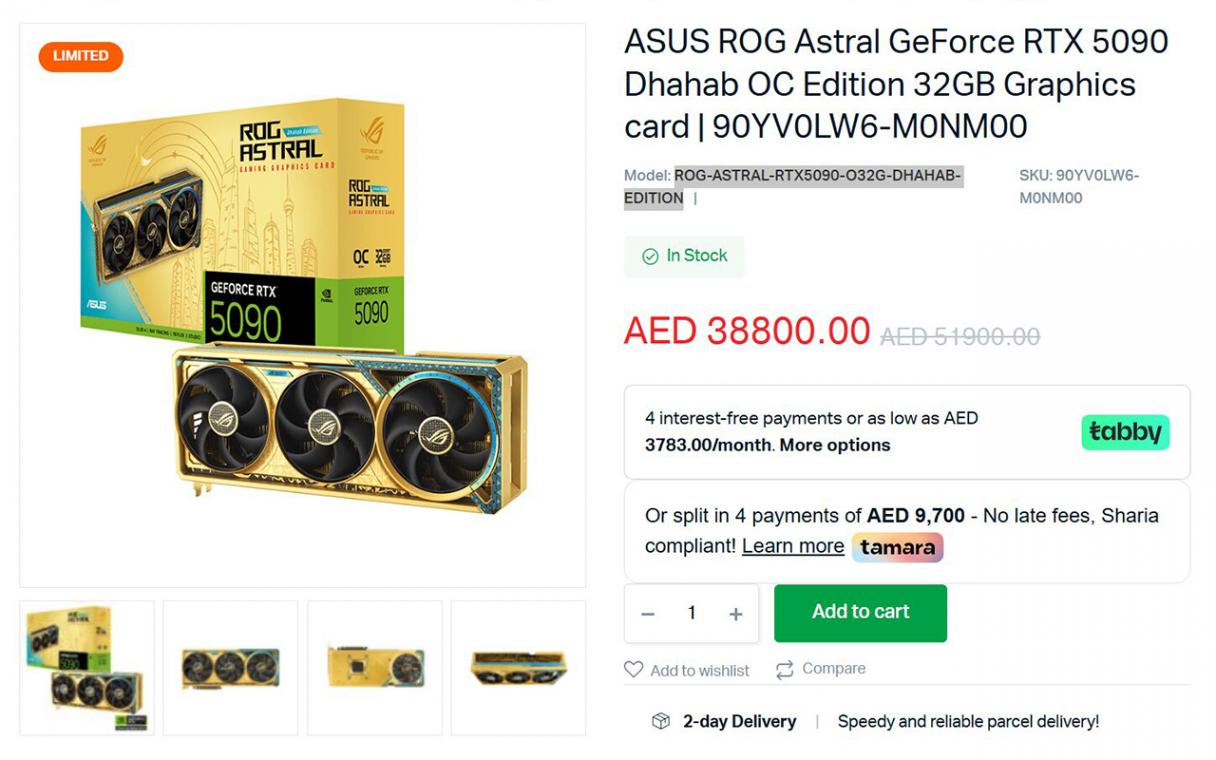Open tamara Learn more link

(x=793, y=546)
